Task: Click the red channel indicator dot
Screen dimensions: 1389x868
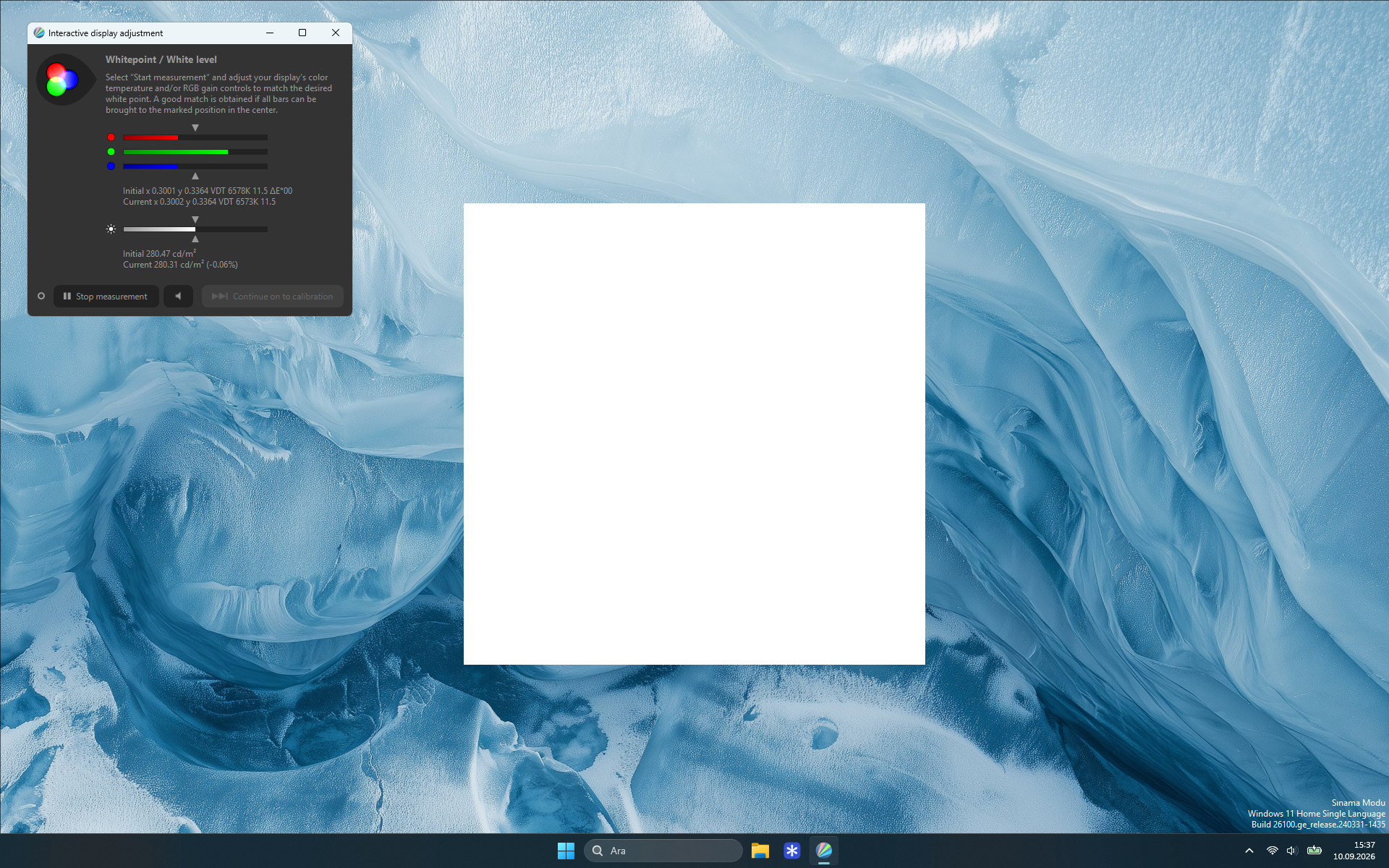Action: (111, 137)
